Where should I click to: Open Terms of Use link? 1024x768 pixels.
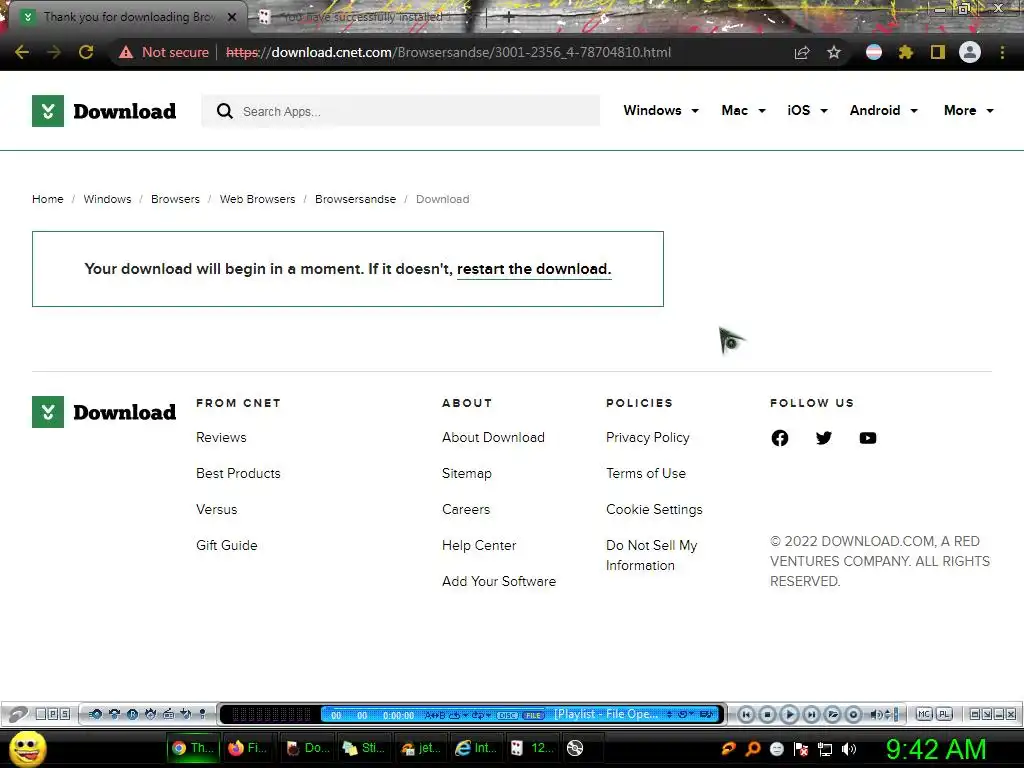646,473
